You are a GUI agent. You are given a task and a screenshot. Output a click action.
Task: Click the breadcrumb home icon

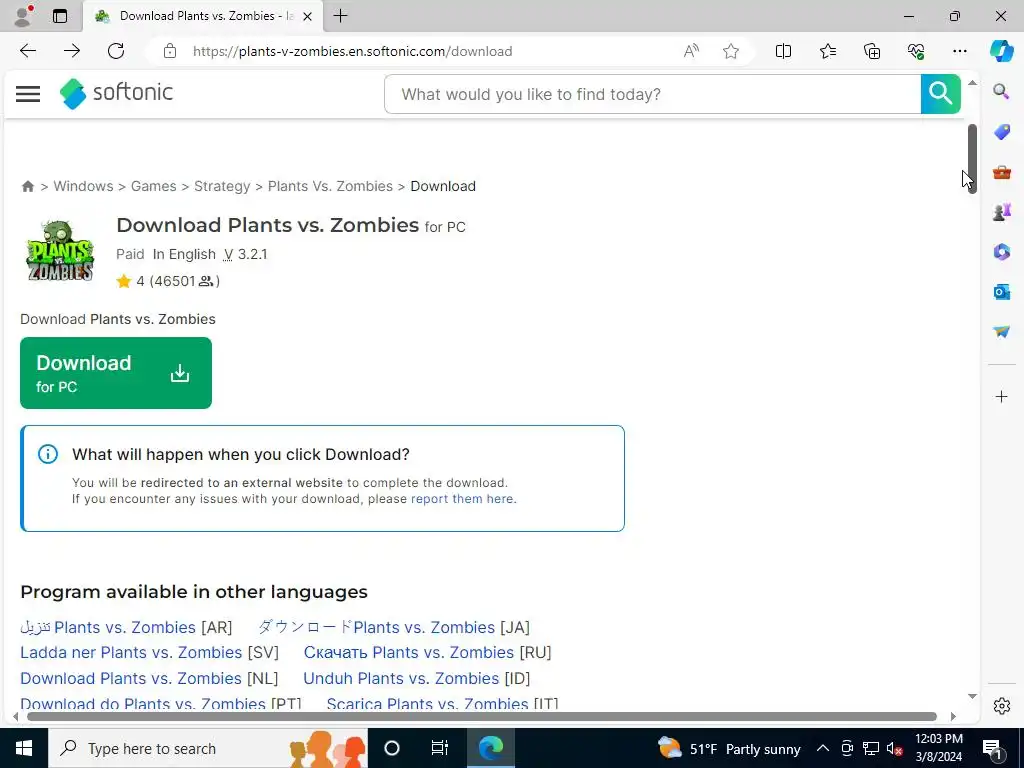[27, 187]
